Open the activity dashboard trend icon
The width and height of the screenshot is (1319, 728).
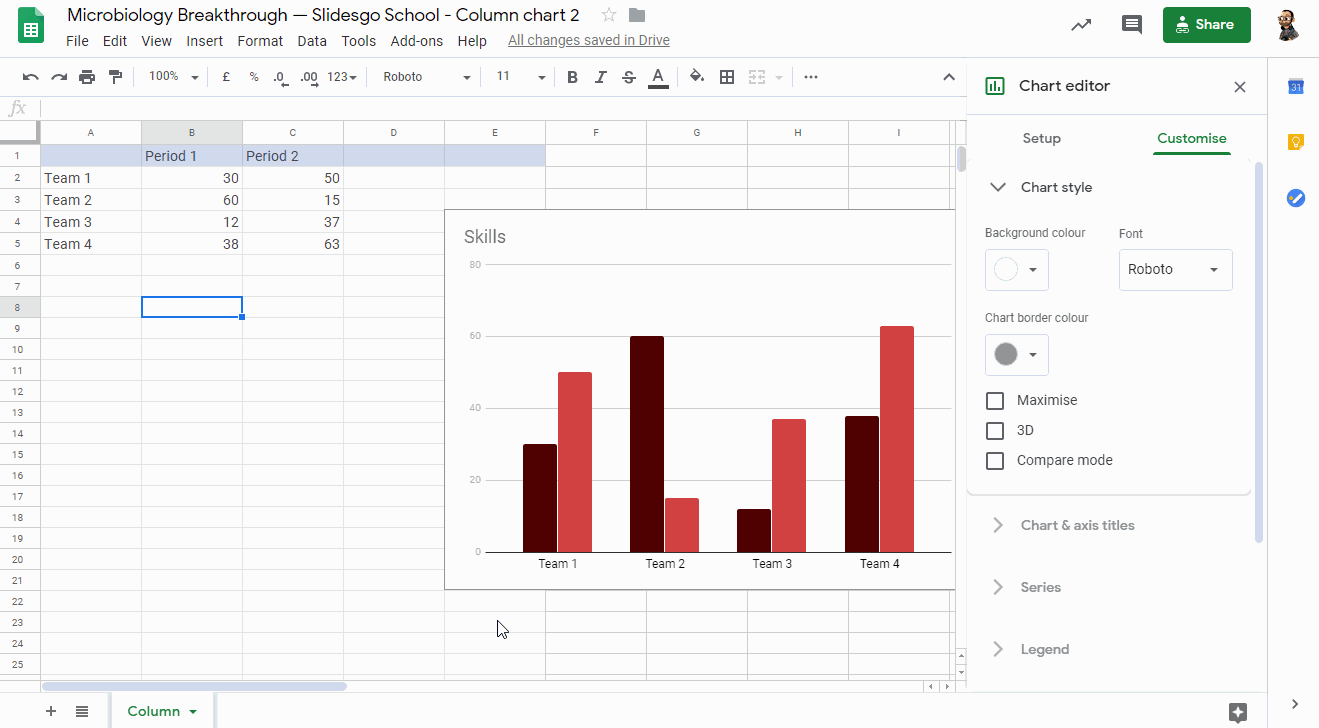tap(1081, 25)
